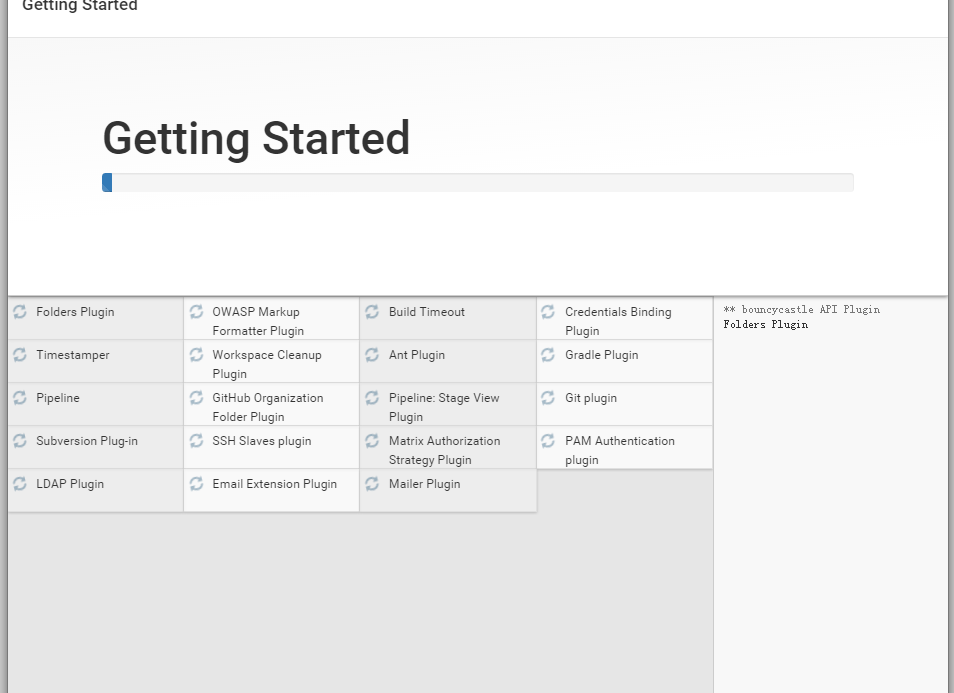This screenshot has height=693, width=954.
Task: Select the Credentials Binding Plugin entry
Action: pyautogui.click(x=618, y=321)
